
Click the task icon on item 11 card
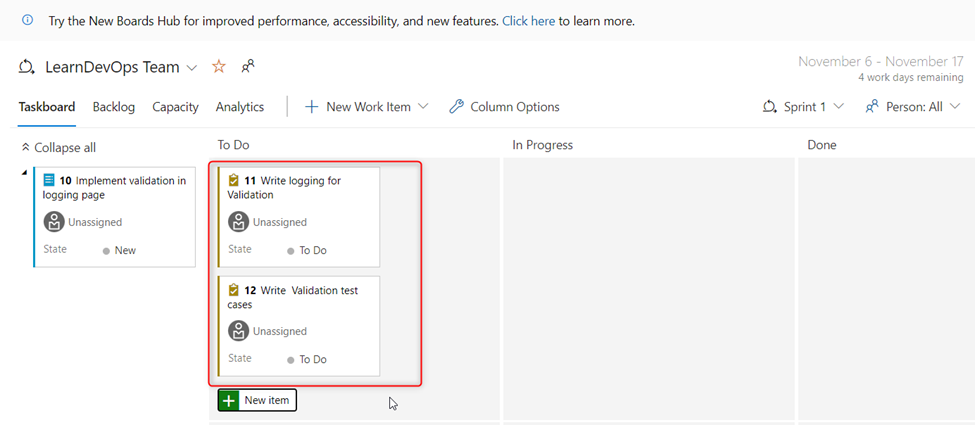(234, 180)
